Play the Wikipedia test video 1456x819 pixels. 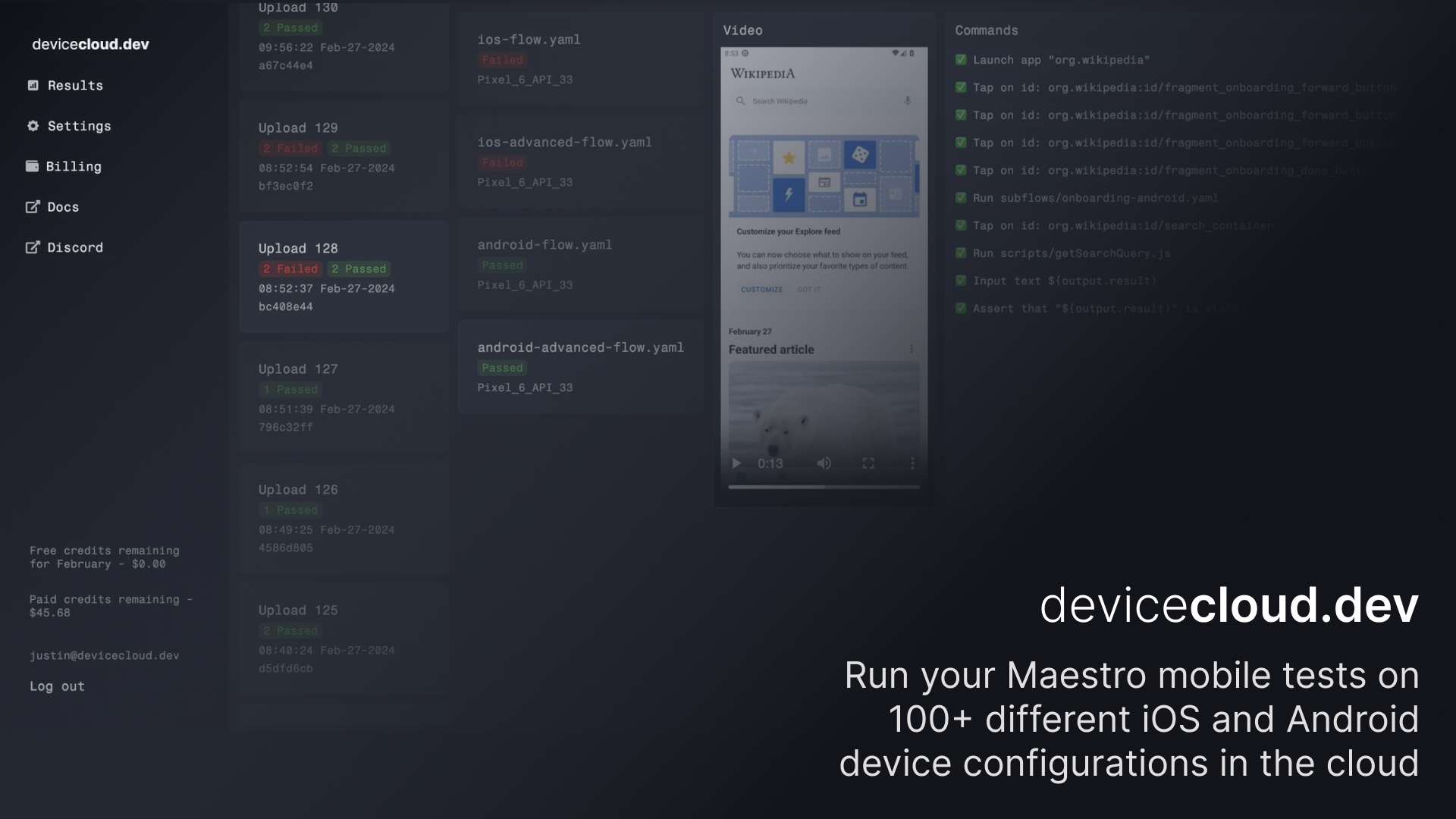(736, 463)
